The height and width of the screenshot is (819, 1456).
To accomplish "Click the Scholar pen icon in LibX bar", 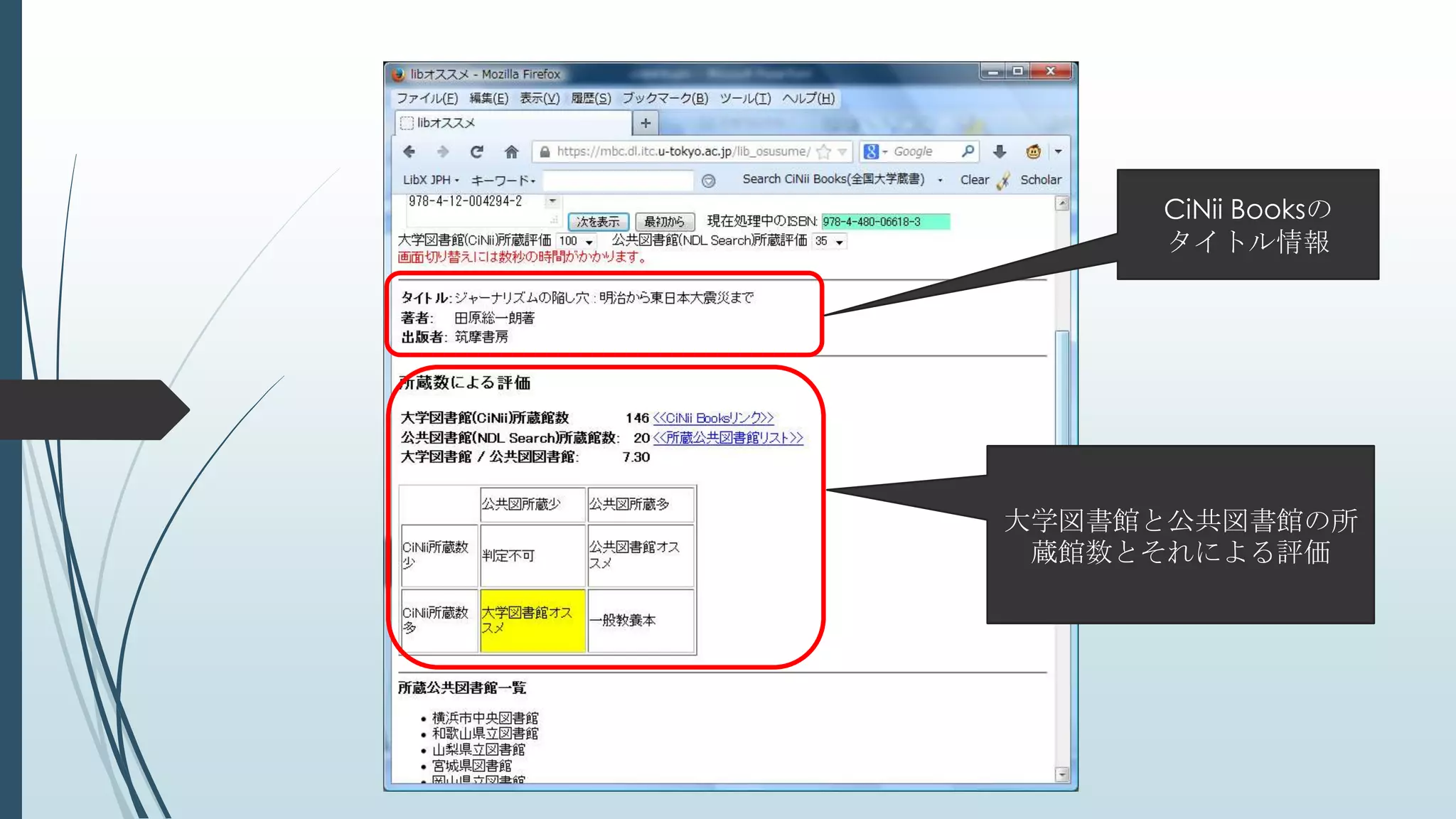I will (x=1003, y=181).
